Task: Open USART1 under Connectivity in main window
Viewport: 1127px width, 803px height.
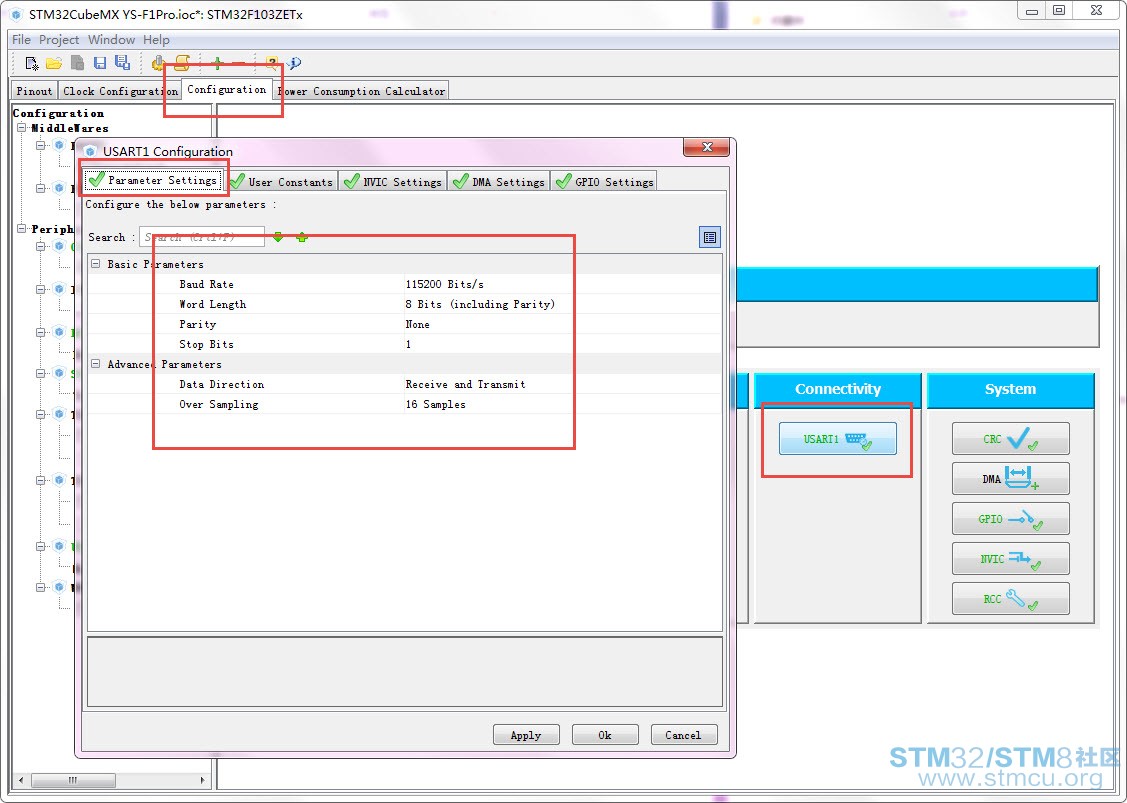Action: (837, 439)
